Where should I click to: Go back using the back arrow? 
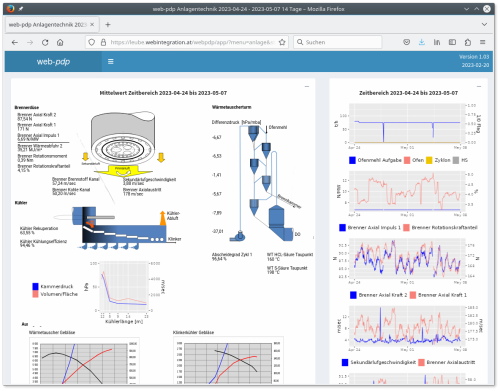tap(15, 42)
